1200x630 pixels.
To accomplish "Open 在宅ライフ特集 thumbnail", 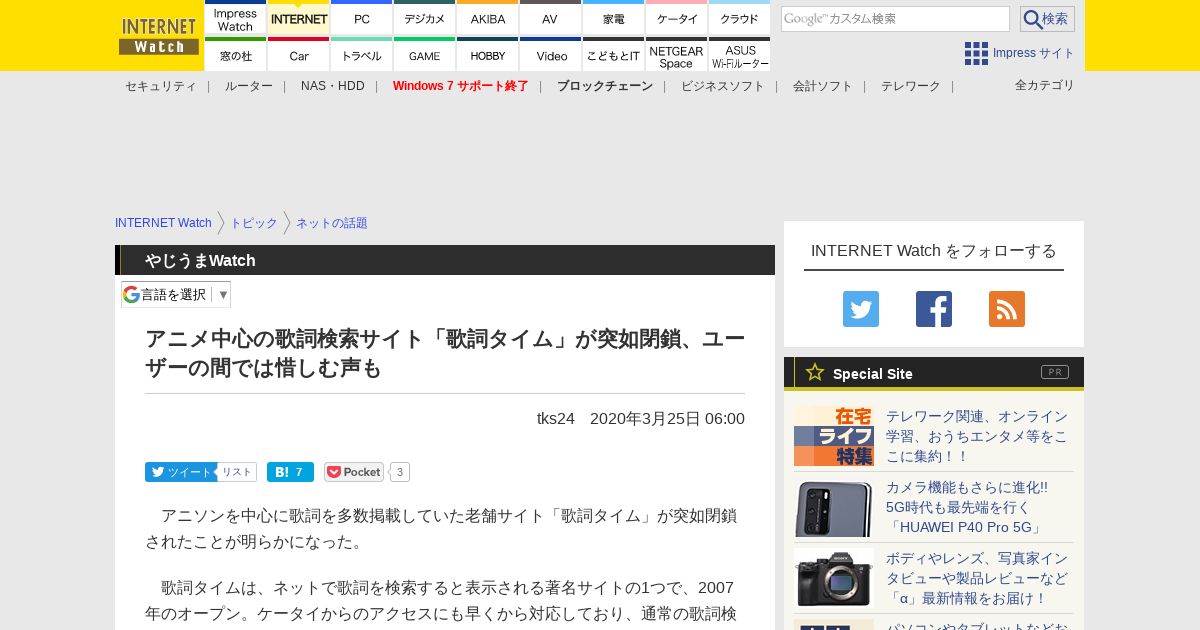I will coord(834,436).
